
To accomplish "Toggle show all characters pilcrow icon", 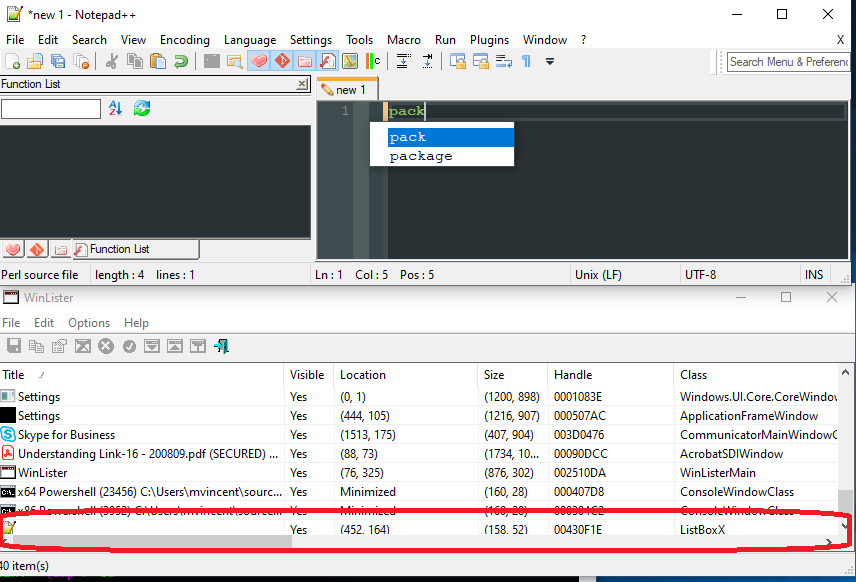I will point(526,62).
